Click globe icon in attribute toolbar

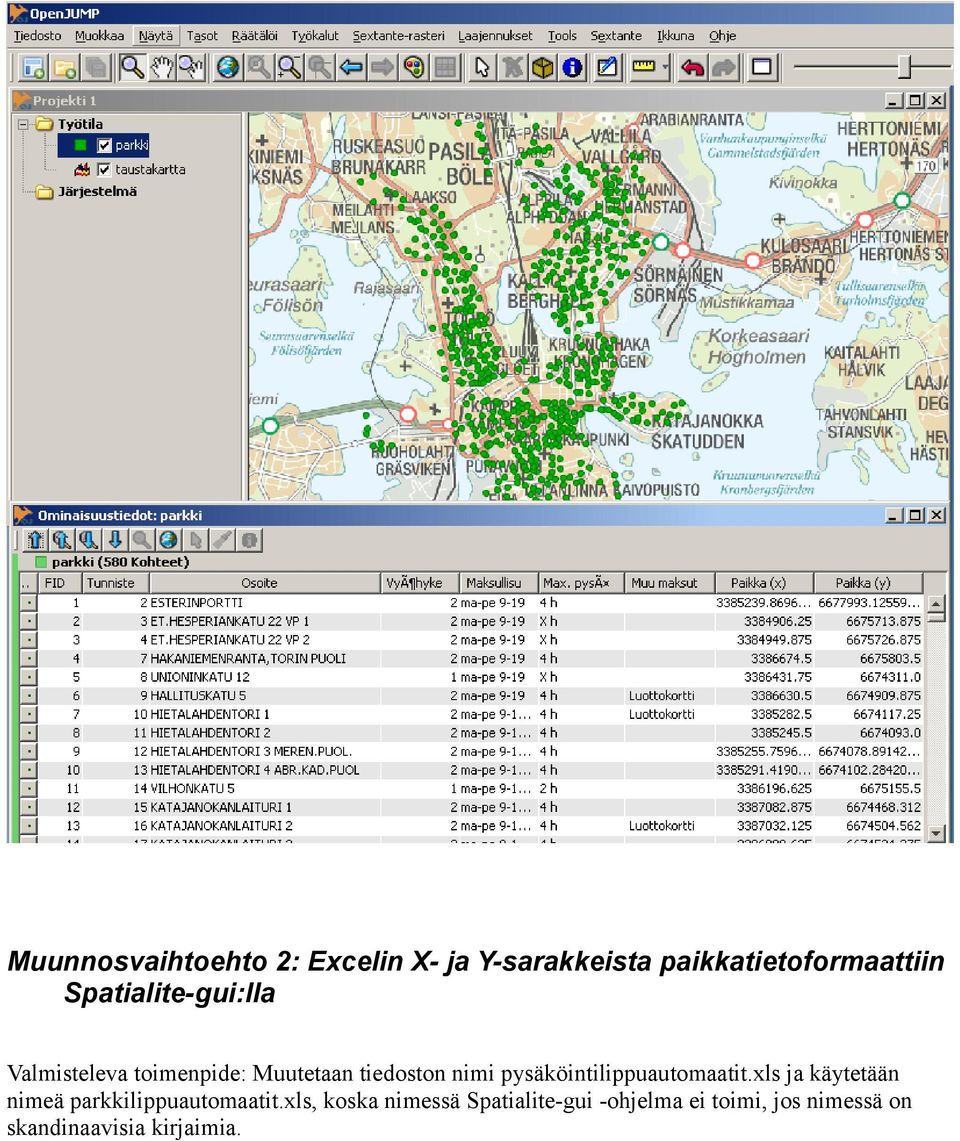(x=168, y=540)
